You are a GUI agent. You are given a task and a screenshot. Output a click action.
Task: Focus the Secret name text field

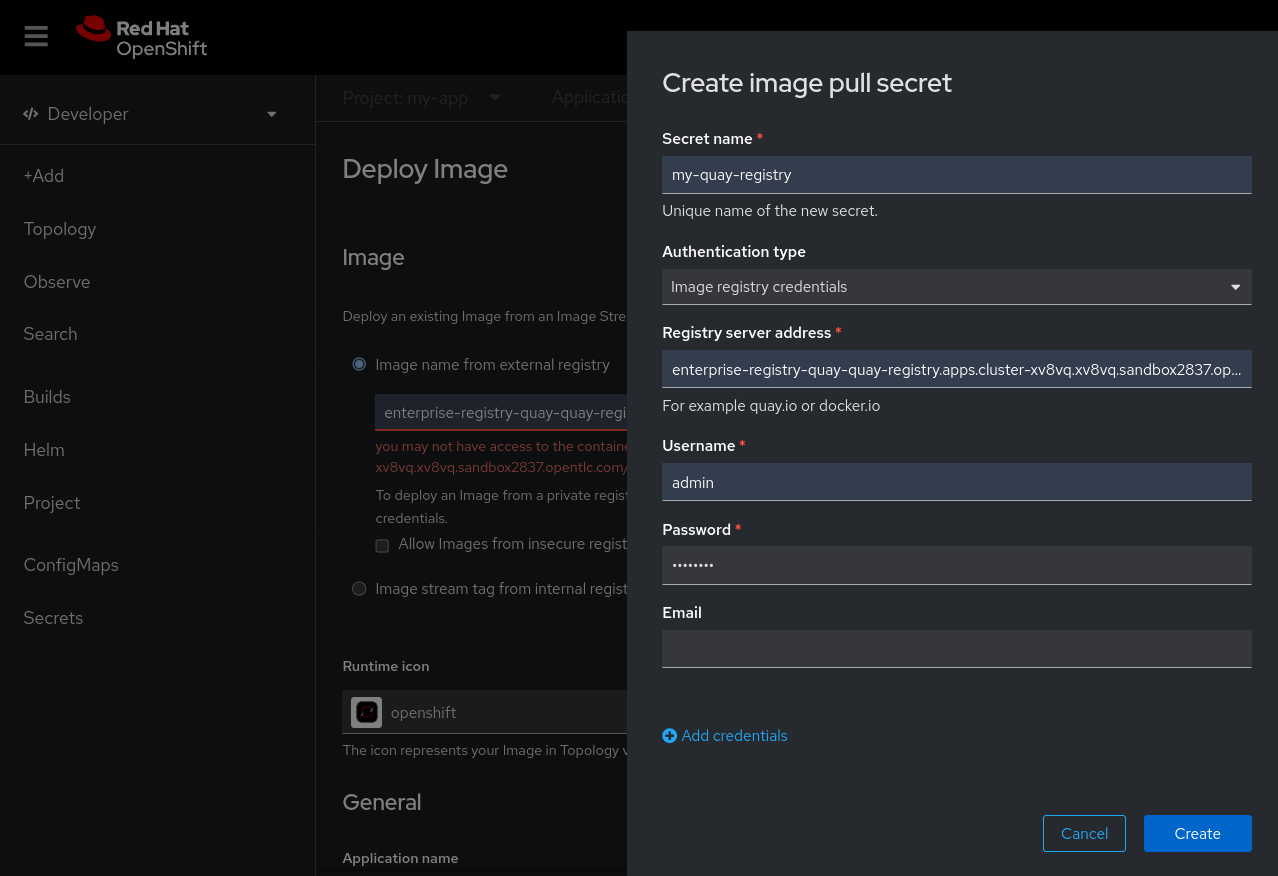956,175
